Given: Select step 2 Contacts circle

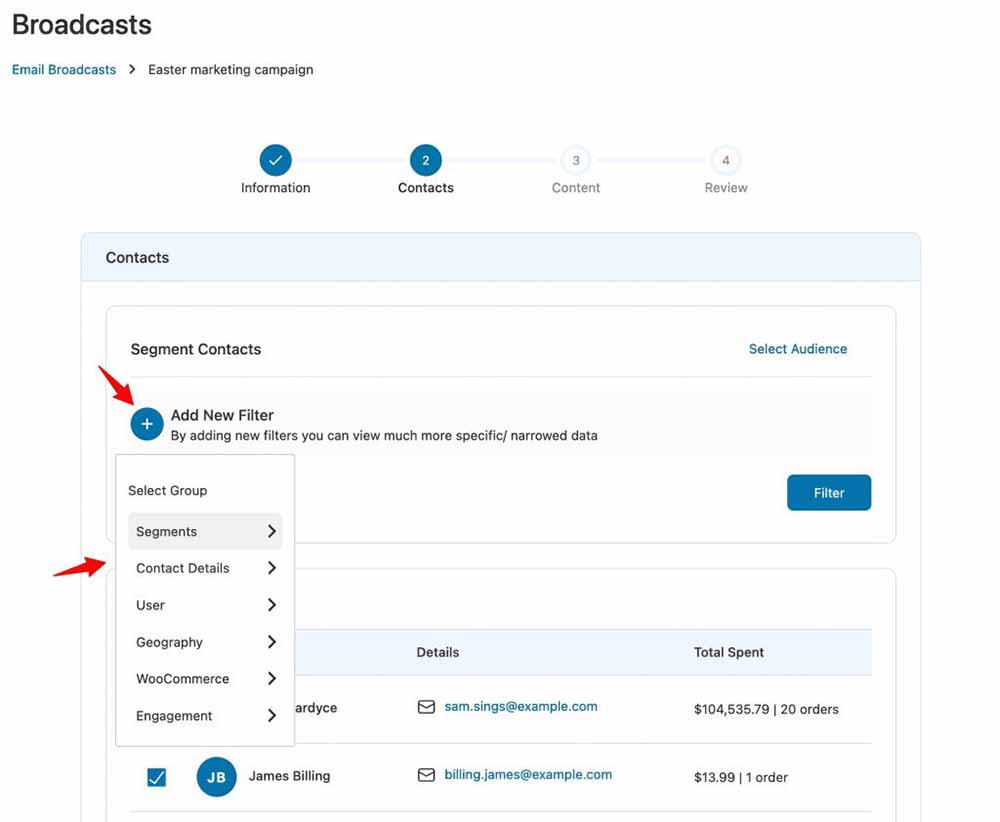Looking at the screenshot, I should (425, 160).
